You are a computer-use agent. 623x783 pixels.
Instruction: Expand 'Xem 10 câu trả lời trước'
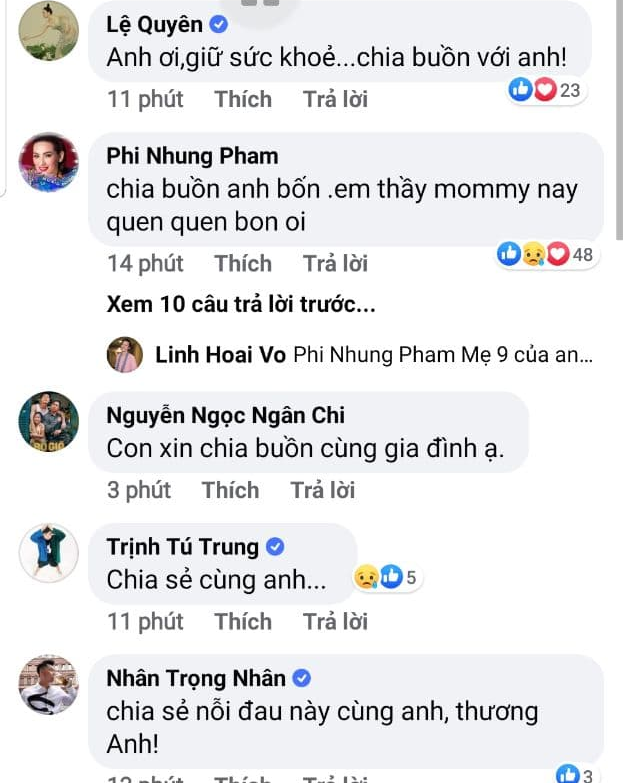(241, 305)
